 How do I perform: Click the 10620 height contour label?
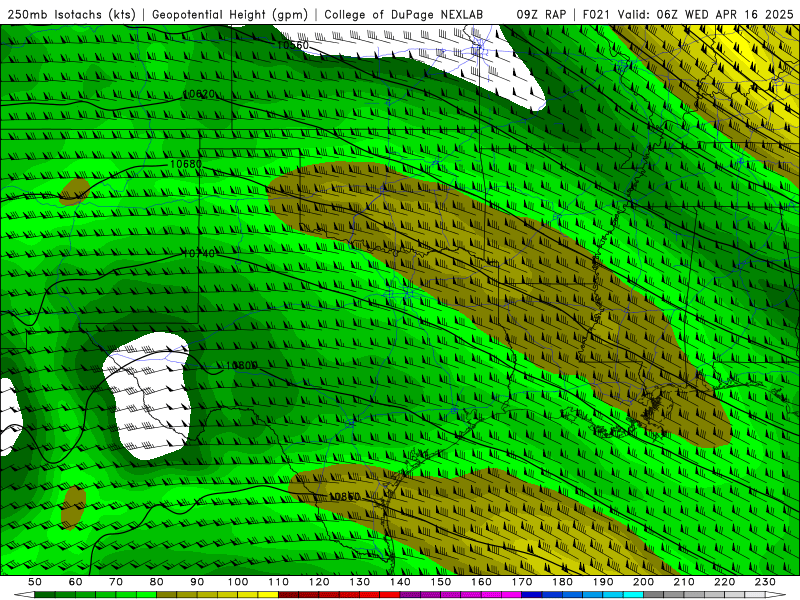[199, 94]
